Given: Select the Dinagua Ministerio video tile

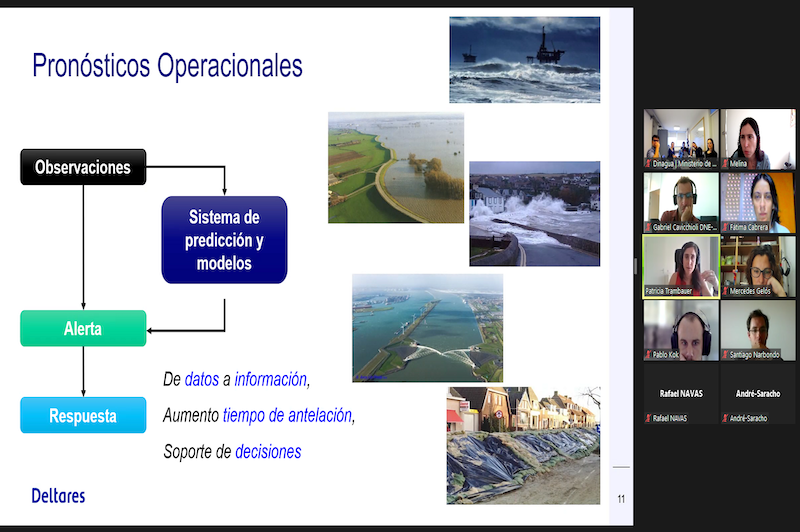Looking at the screenshot, I should tap(681, 139).
